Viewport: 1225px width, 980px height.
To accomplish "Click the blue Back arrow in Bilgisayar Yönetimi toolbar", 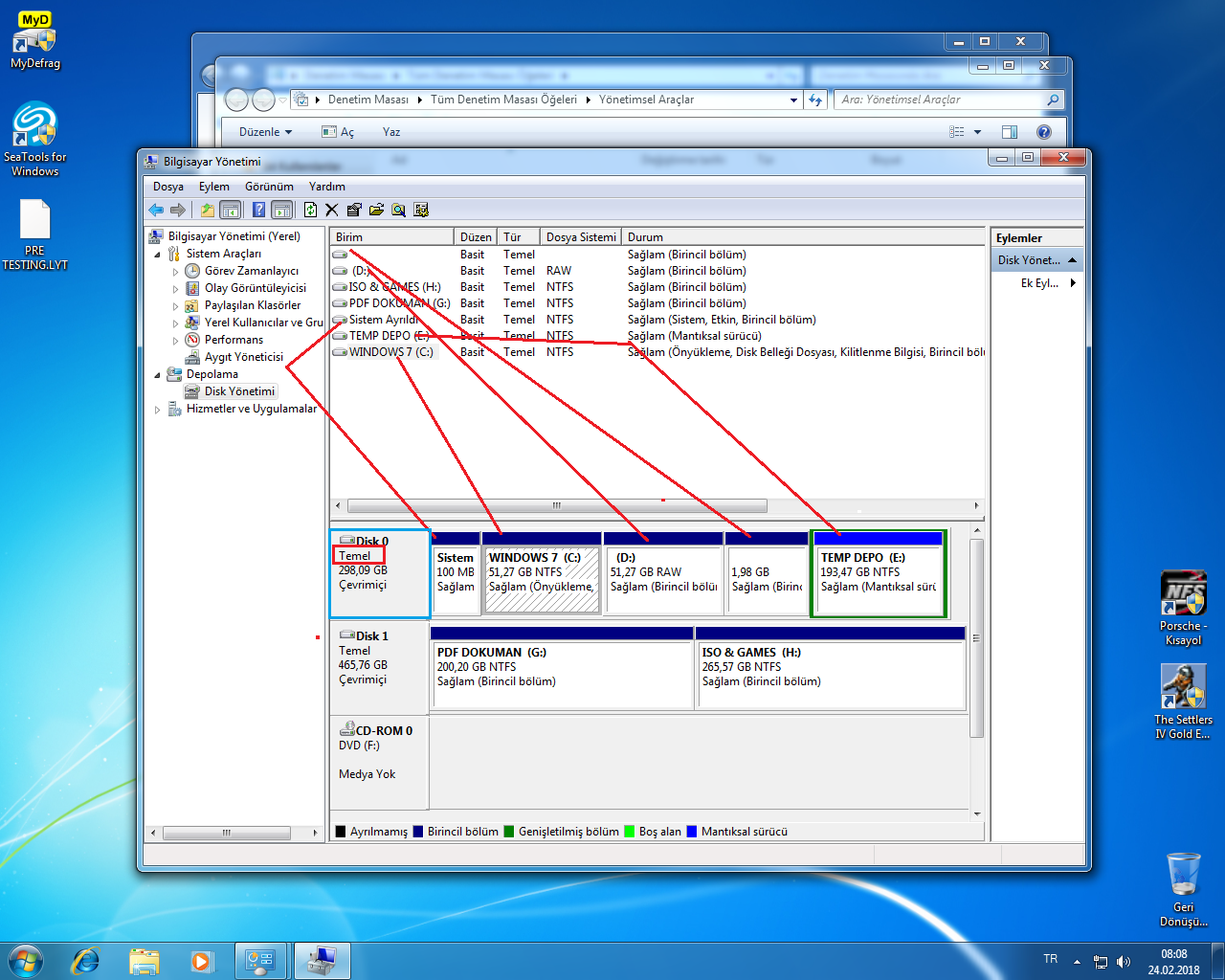I will [156, 210].
